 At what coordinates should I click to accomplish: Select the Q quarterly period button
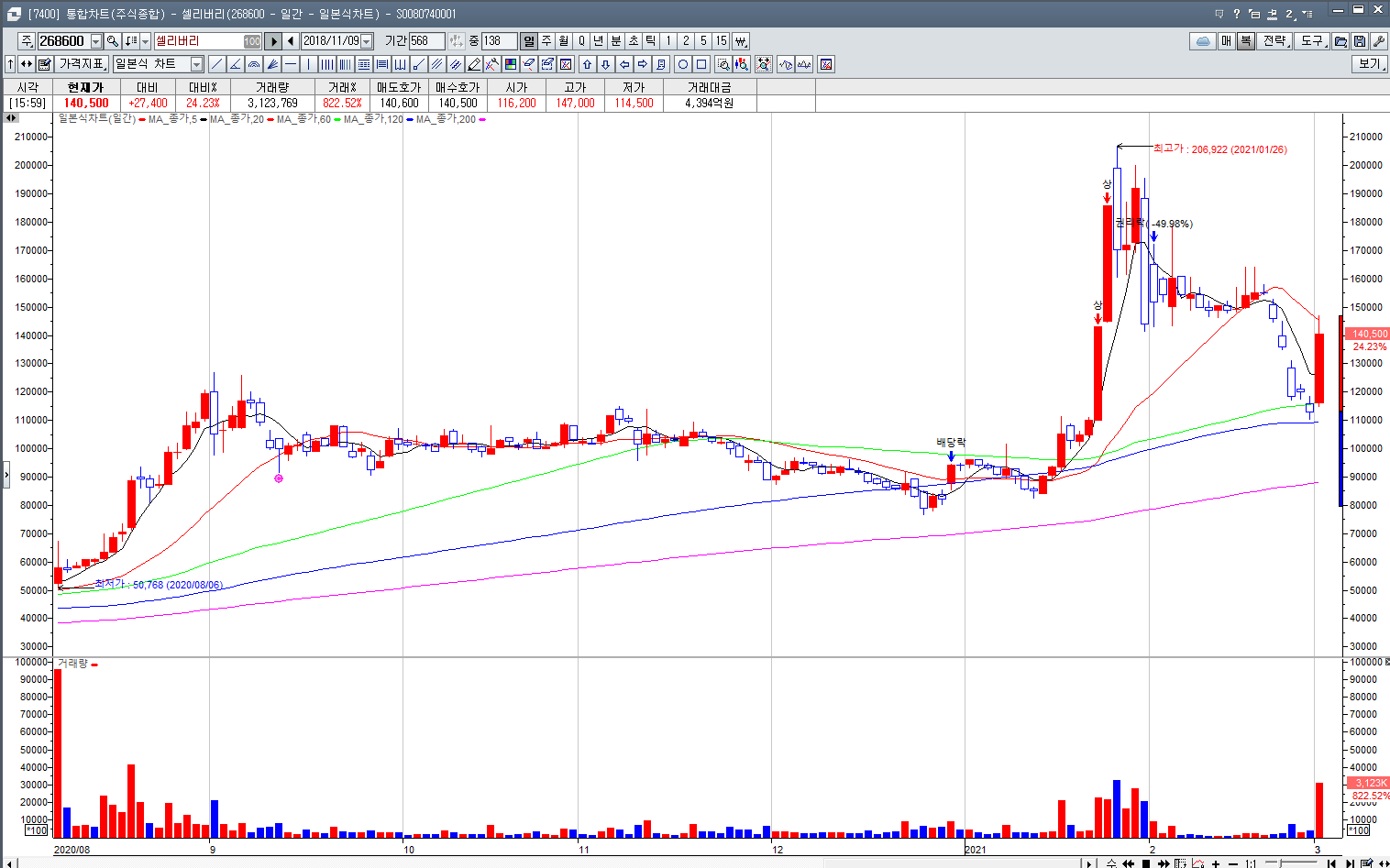581,41
